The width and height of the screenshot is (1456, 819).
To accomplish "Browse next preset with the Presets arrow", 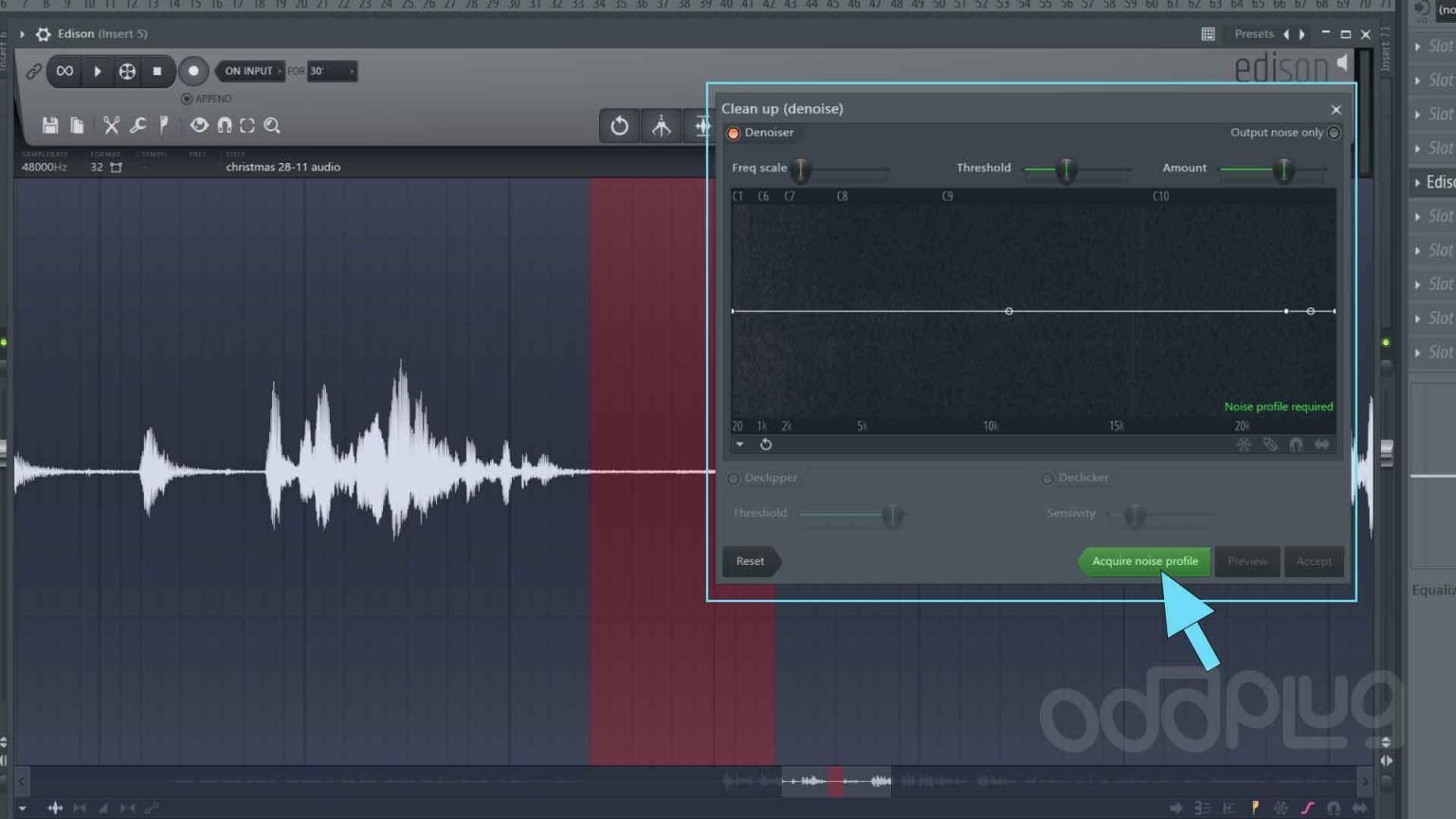I will click(x=1302, y=34).
